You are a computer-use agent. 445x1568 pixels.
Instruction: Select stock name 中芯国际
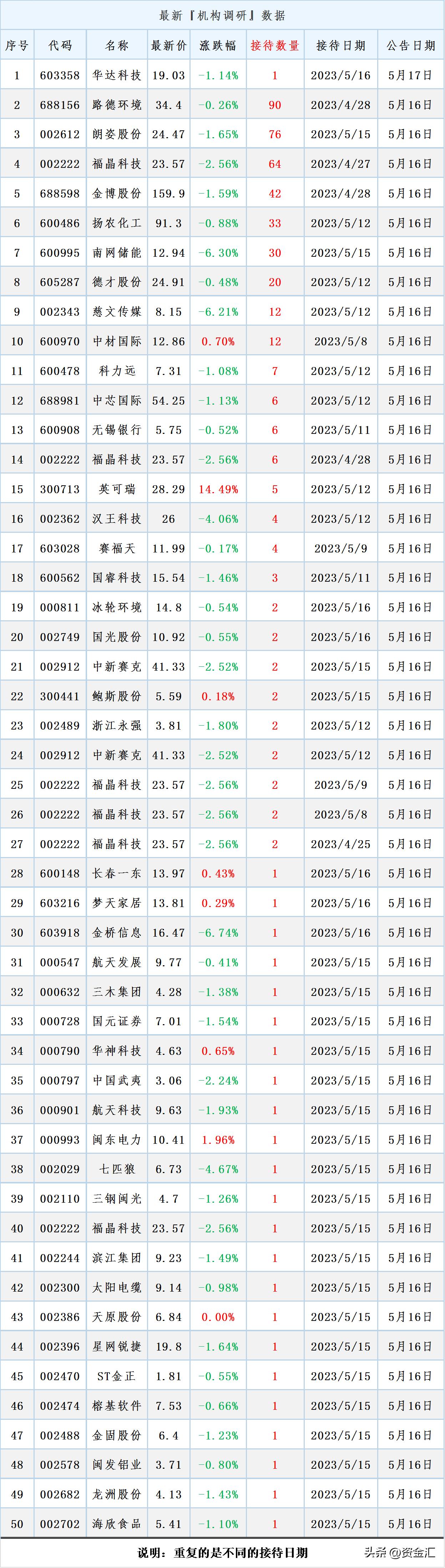117,401
